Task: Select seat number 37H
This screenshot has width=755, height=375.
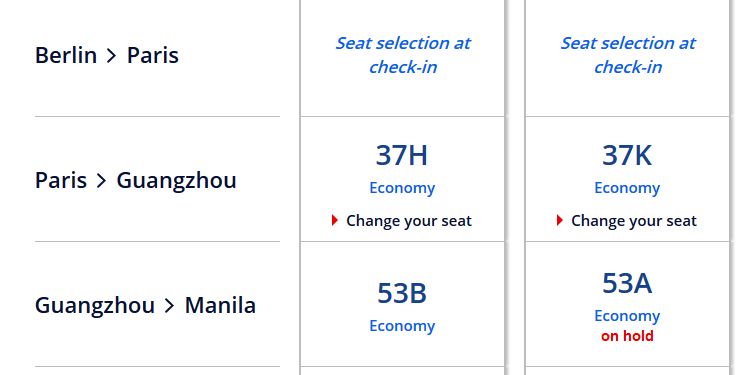Action: pos(402,155)
